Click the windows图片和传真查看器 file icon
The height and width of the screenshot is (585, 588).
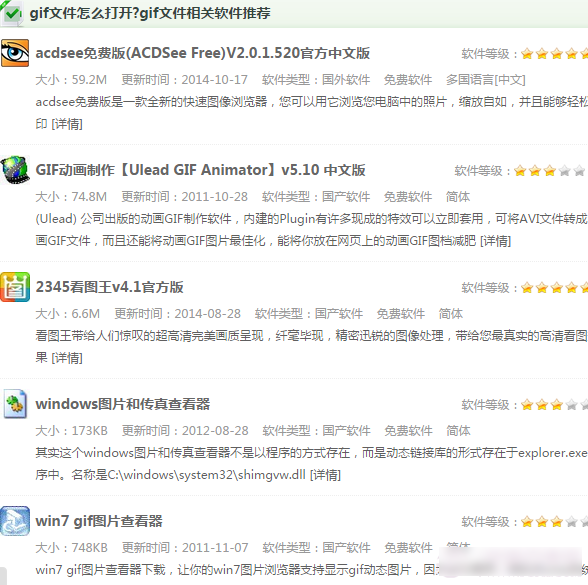point(15,404)
